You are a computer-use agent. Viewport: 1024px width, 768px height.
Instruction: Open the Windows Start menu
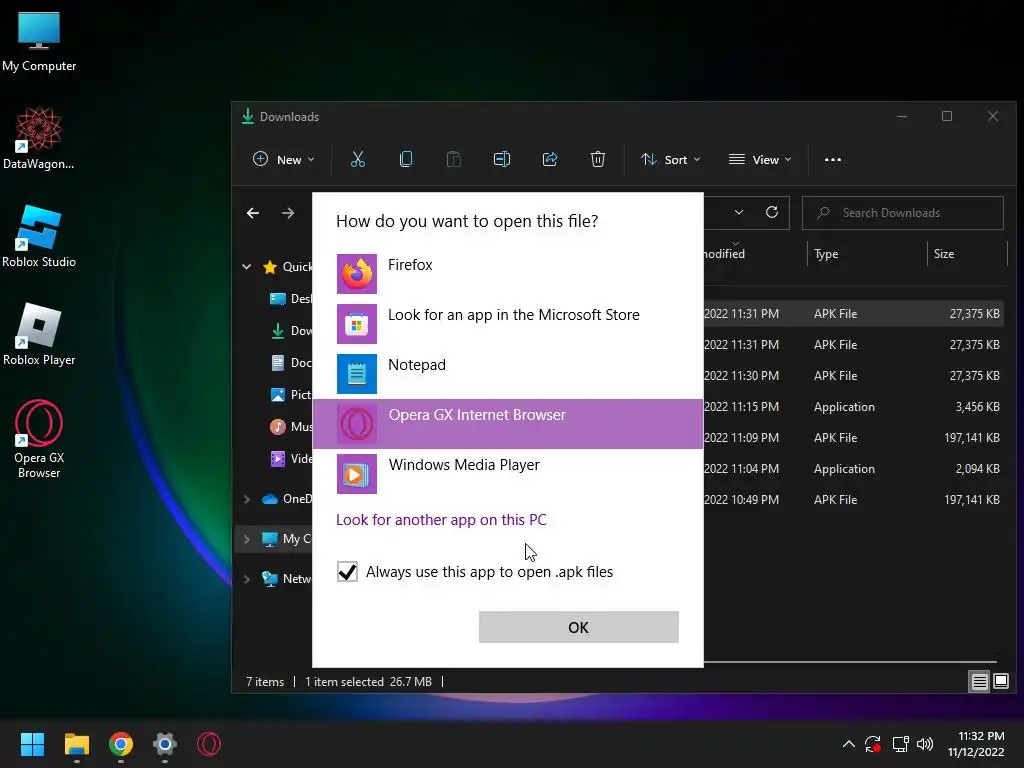pos(32,744)
